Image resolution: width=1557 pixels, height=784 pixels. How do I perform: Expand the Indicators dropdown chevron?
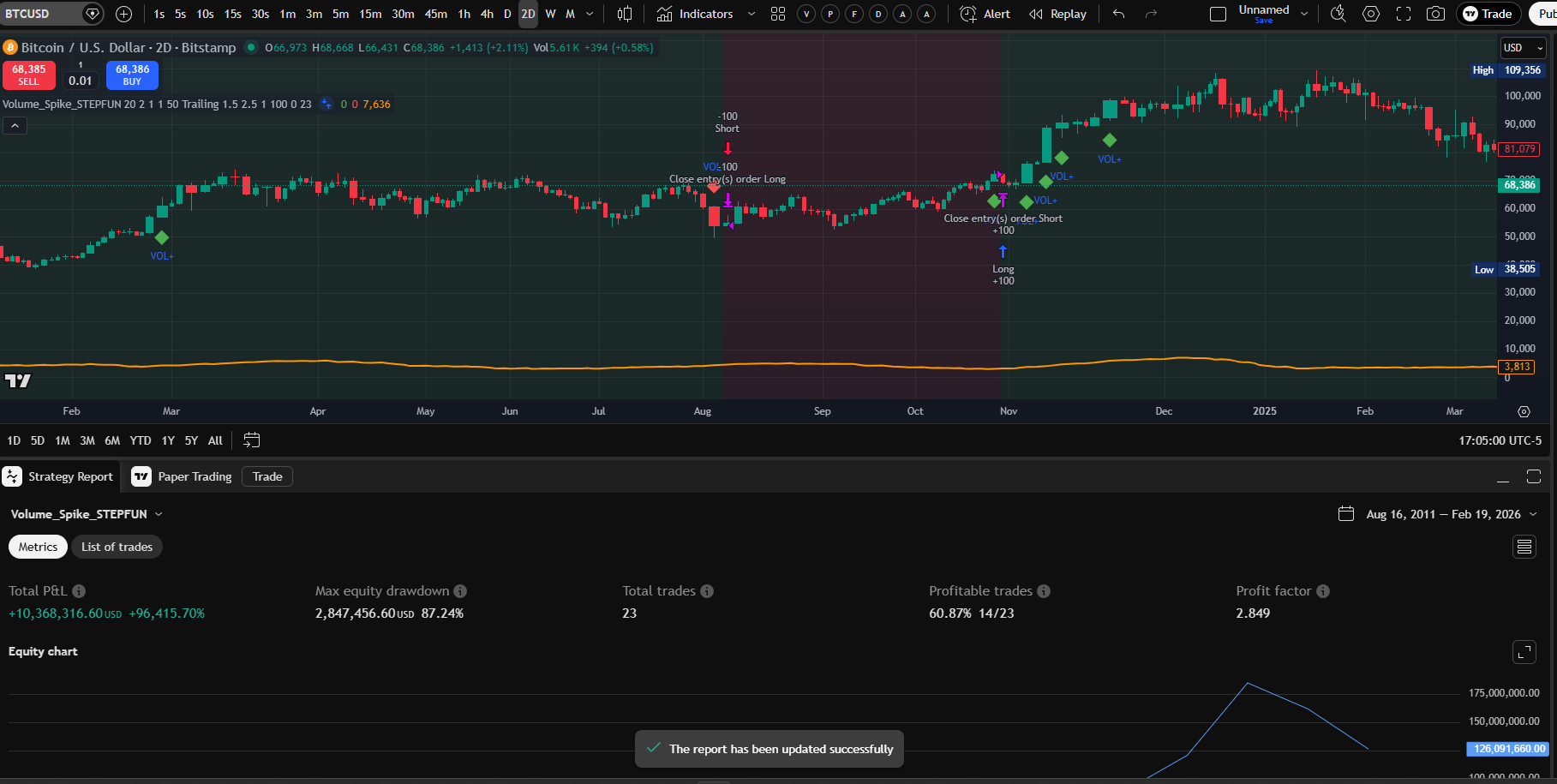click(x=752, y=14)
